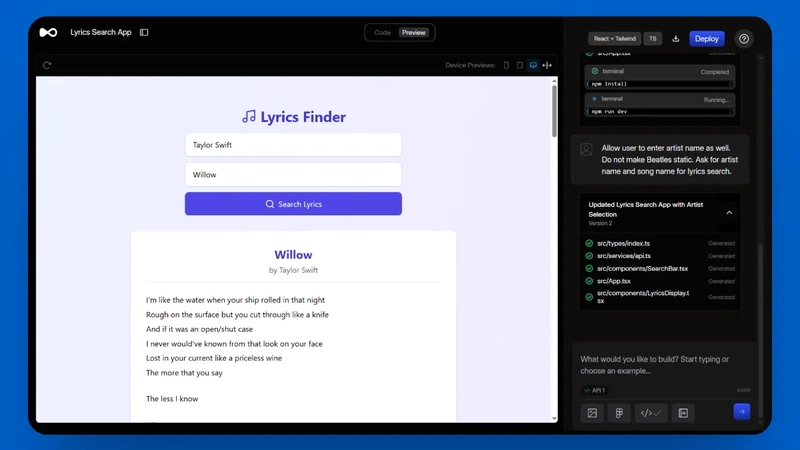Click lyric line 'And if it was an open/shut case'
800x450 pixels.
[199, 329]
